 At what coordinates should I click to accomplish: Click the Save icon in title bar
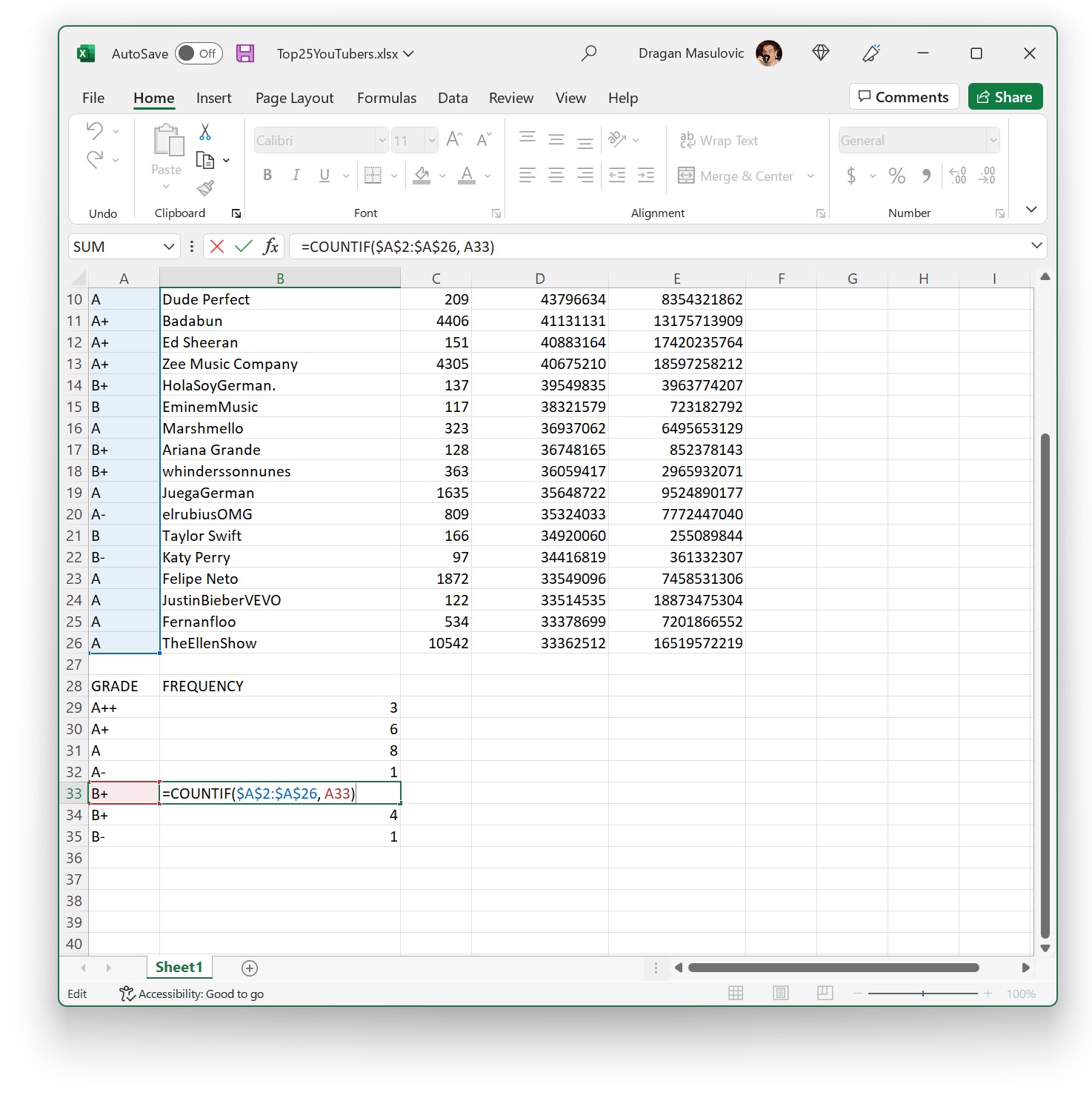pos(245,53)
